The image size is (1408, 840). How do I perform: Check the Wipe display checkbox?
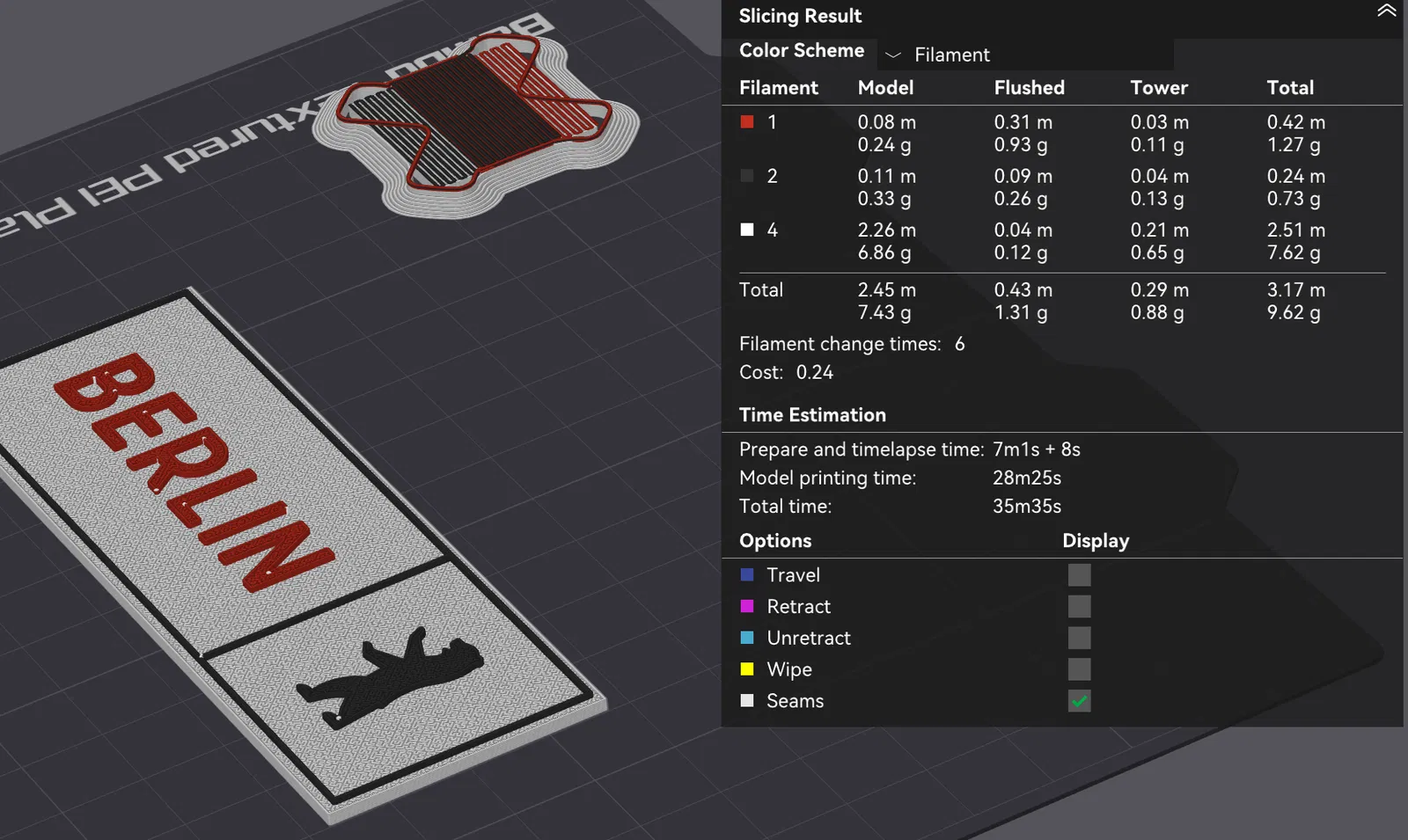1079,670
